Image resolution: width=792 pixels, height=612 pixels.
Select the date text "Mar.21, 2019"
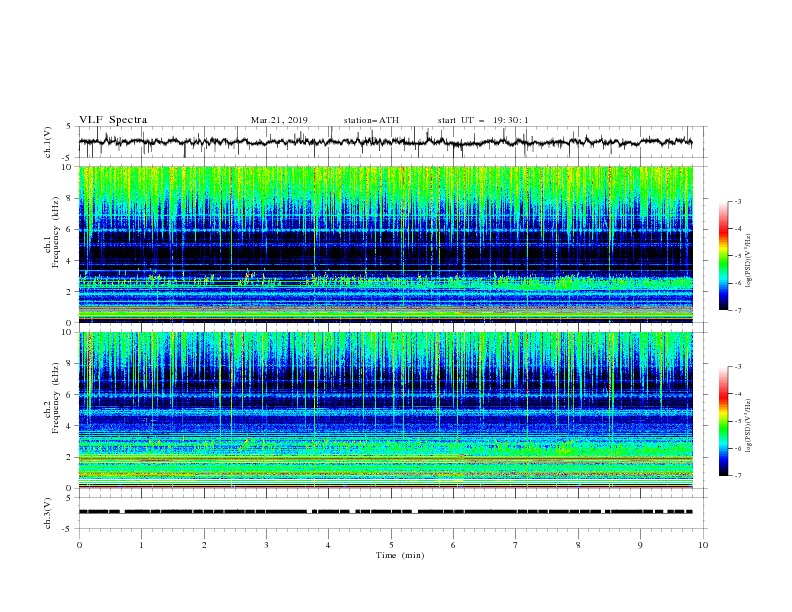click(279, 120)
